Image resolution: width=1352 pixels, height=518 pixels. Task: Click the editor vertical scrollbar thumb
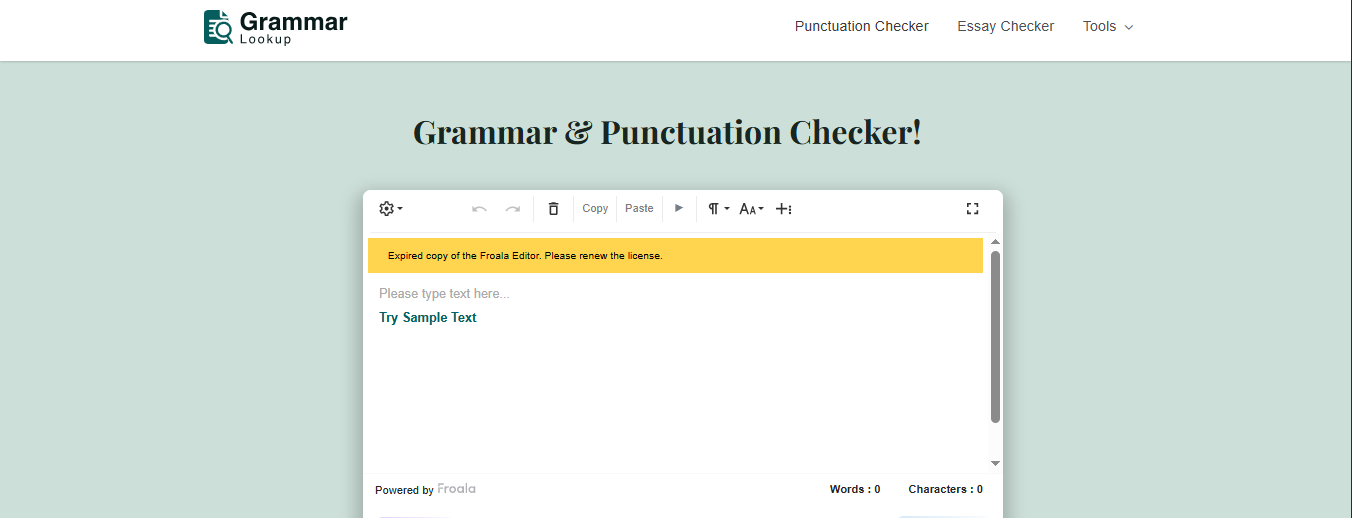995,337
